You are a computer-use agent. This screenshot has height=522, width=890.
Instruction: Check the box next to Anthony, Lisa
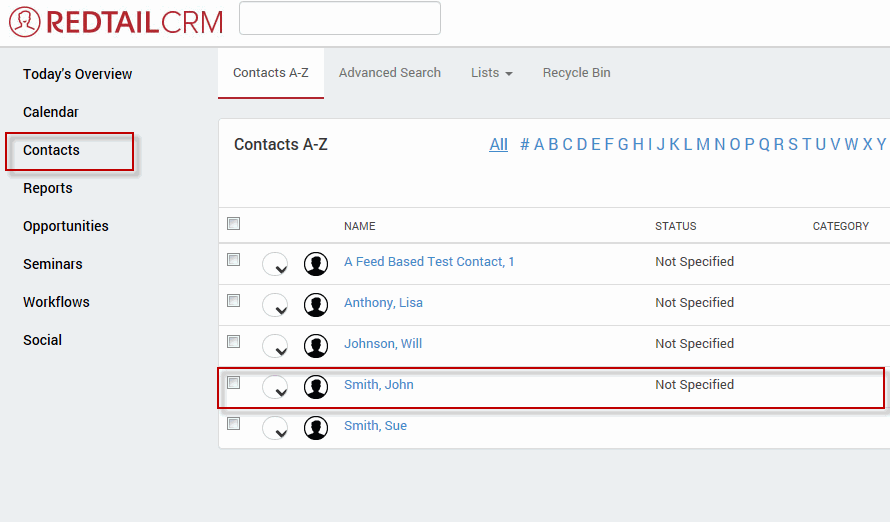[x=234, y=300]
